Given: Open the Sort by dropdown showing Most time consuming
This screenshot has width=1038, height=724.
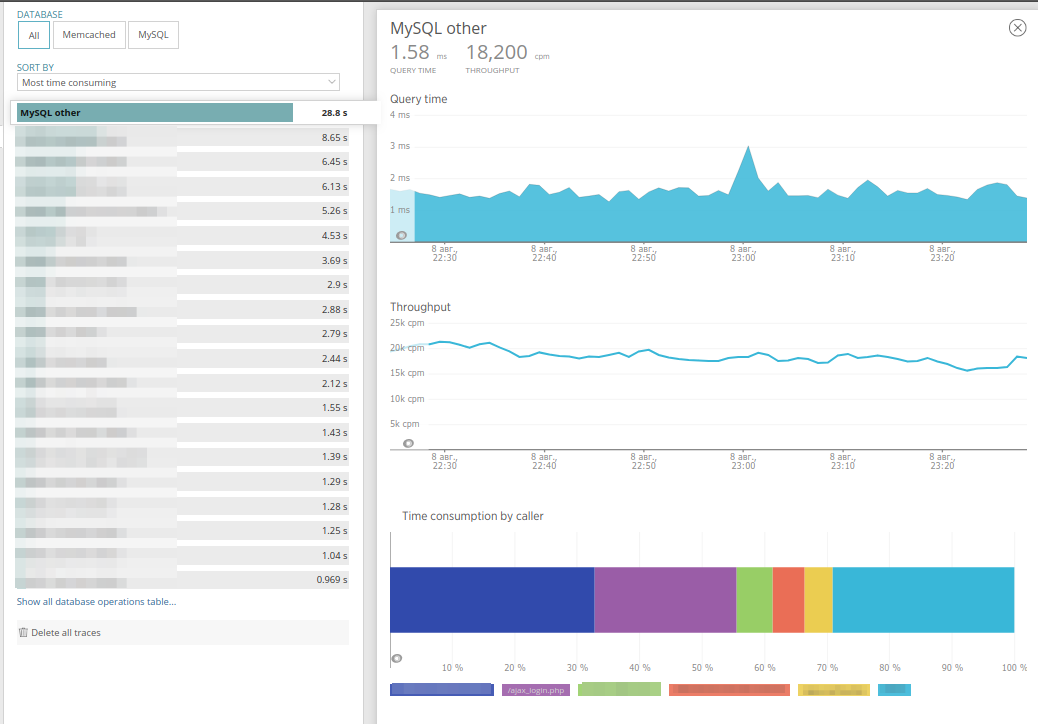Looking at the screenshot, I should coord(178,82).
